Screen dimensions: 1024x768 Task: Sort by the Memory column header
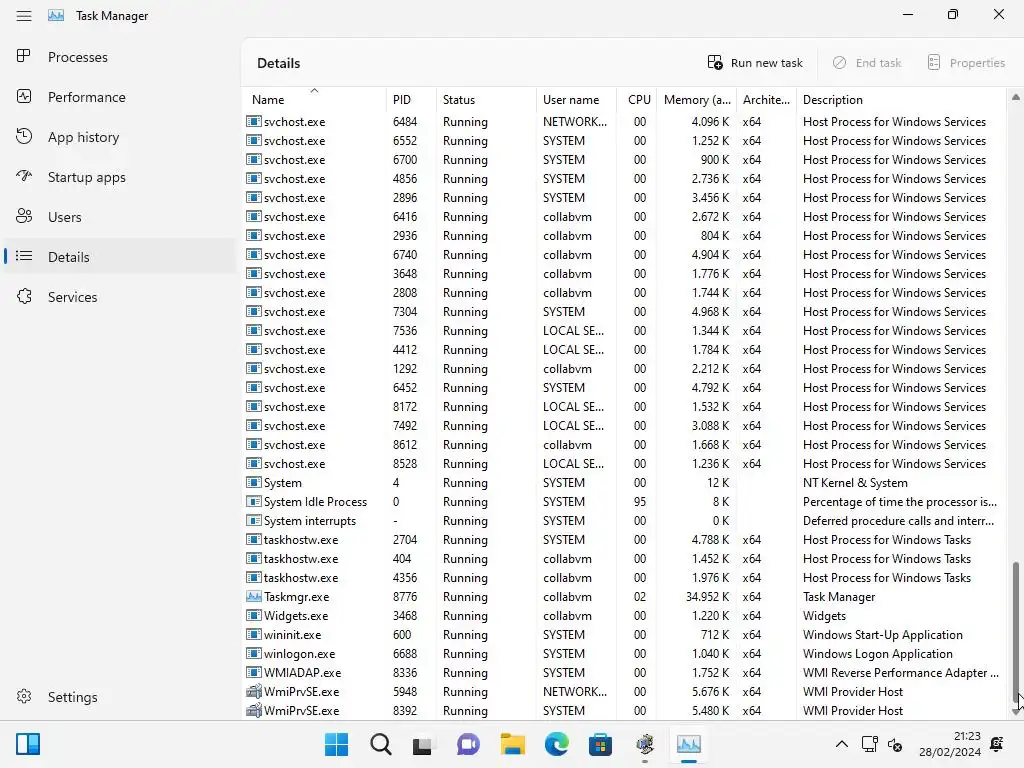coord(697,100)
